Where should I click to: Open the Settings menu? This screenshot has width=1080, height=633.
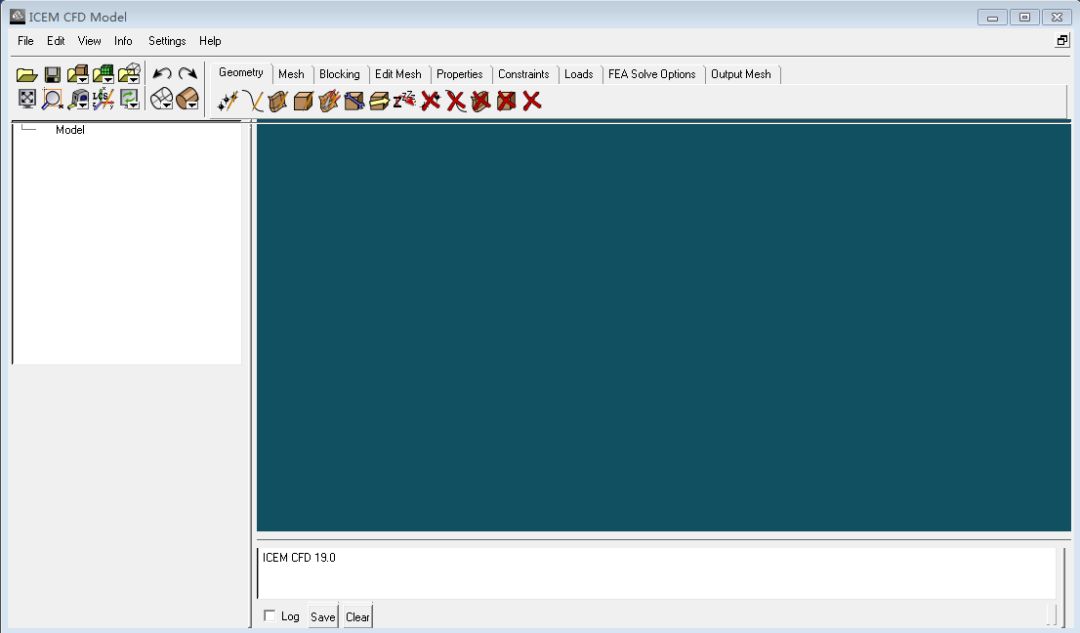(x=167, y=41)
